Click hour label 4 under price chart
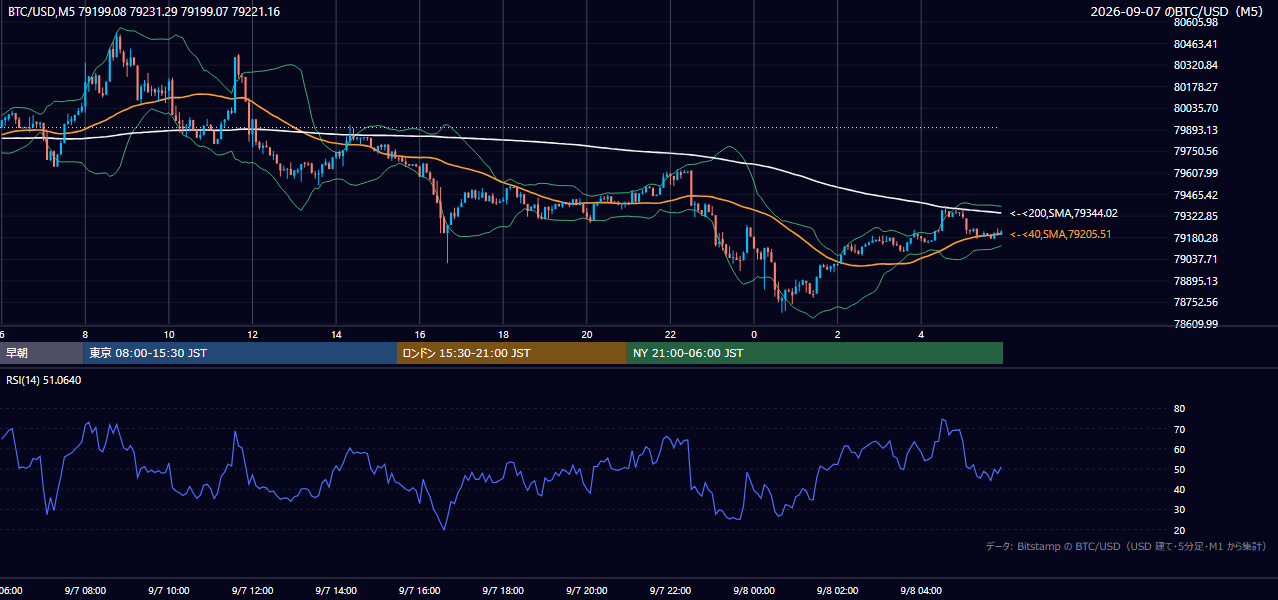The height and width of the screenshot is (600, 1278). click(921, 334)
